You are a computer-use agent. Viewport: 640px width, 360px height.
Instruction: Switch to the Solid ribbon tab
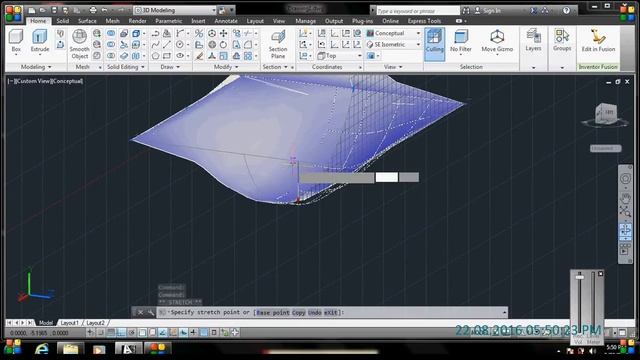point(62,21)
